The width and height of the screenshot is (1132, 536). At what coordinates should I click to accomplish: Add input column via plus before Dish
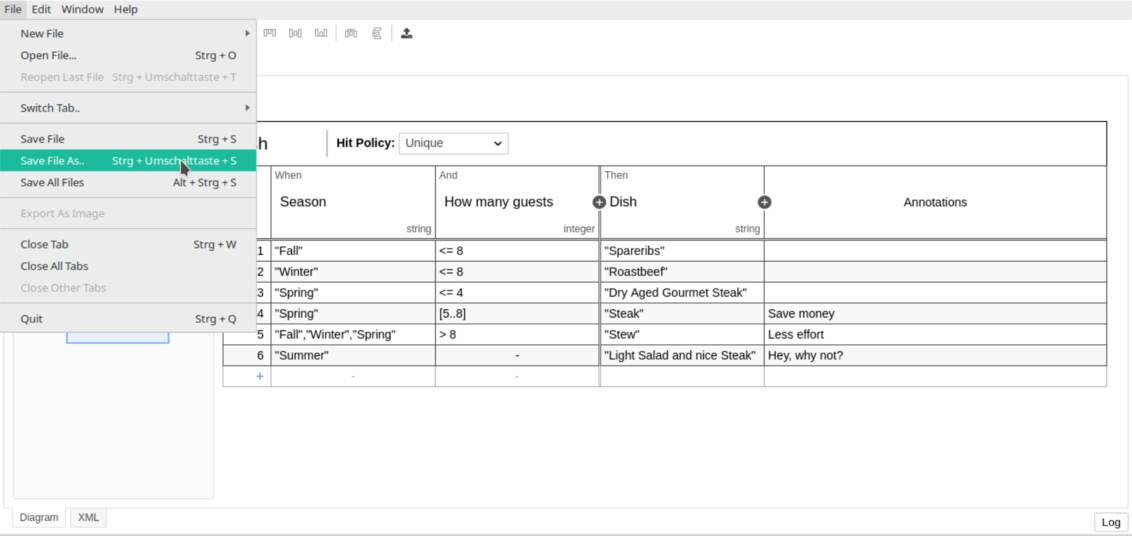click(599, 202)
